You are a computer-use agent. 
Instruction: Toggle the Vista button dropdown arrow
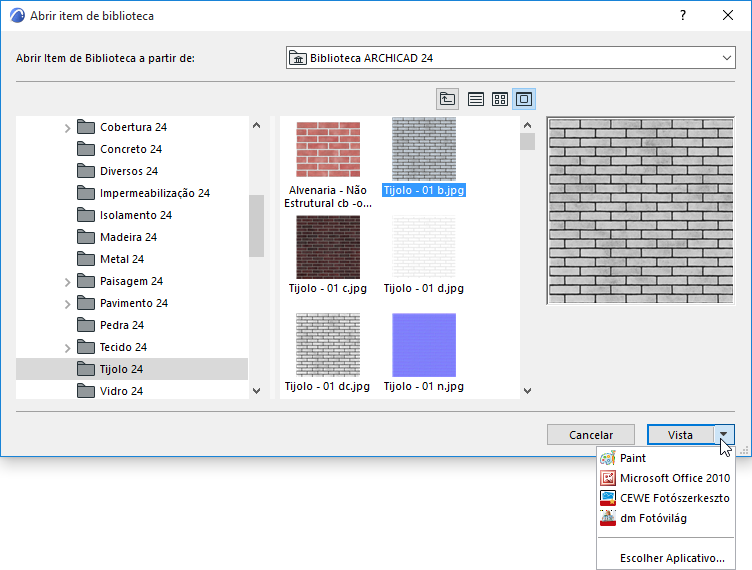[x=723, y=435]
